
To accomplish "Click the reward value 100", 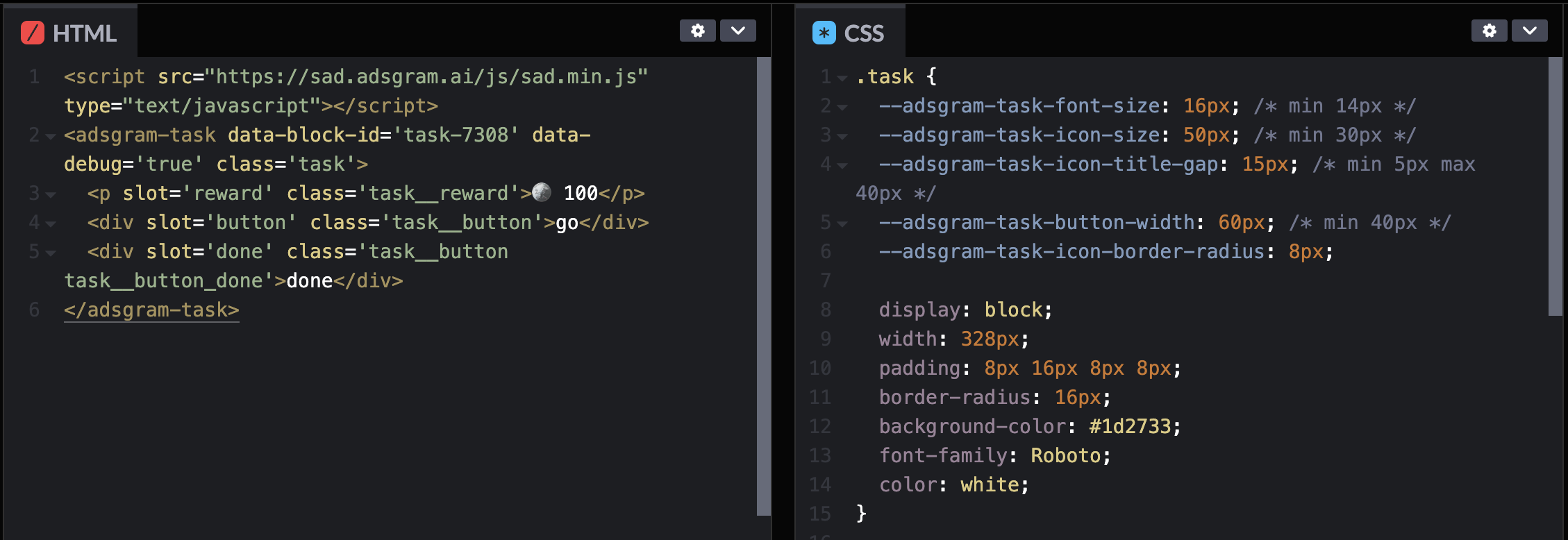I will [x=581, y=193].
